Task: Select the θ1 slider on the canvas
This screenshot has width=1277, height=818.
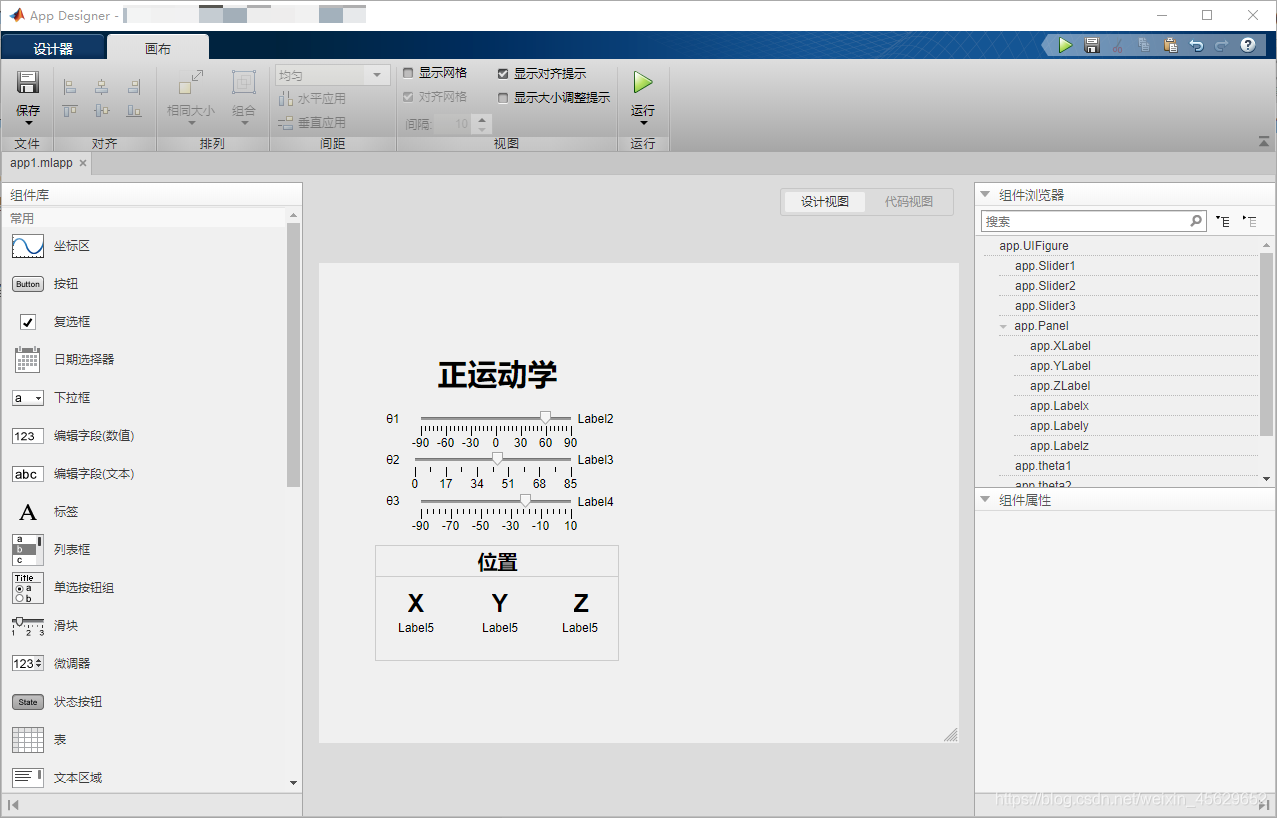Action: (x=495, y=417)
